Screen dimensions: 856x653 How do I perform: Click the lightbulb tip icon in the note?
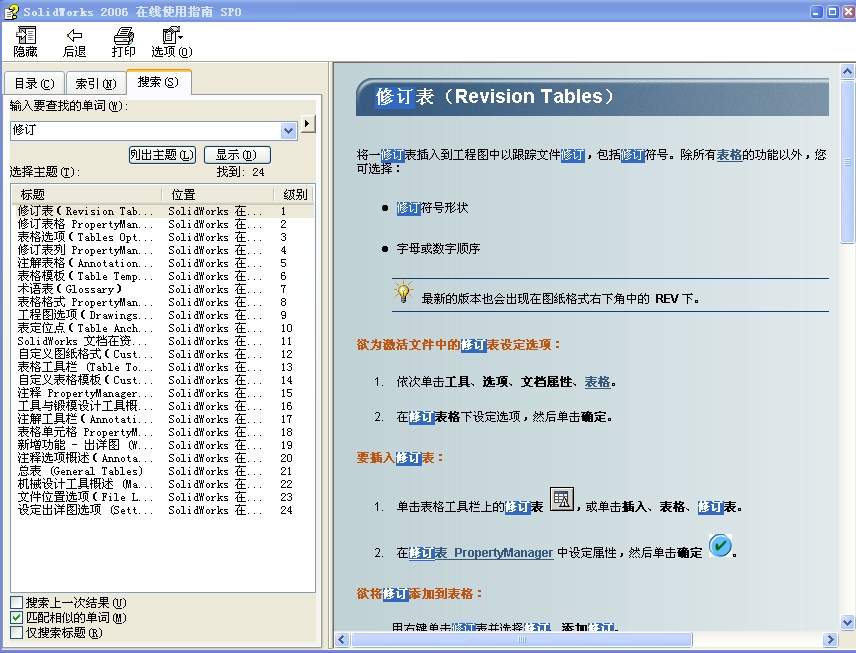tap(404, 290)
